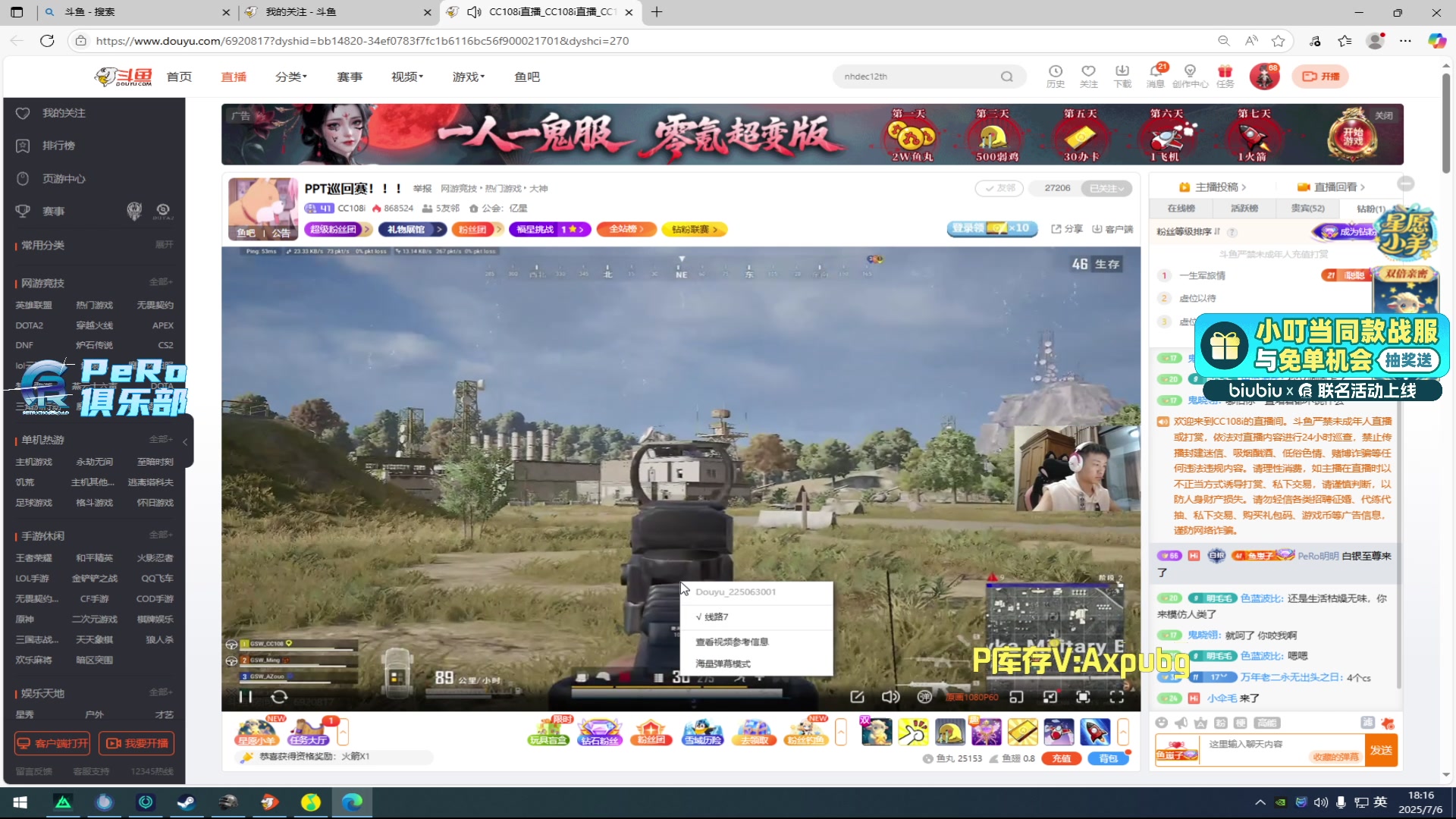
Task: Open the mini picture-in-picture player
Action: [x=1017, y=697]
